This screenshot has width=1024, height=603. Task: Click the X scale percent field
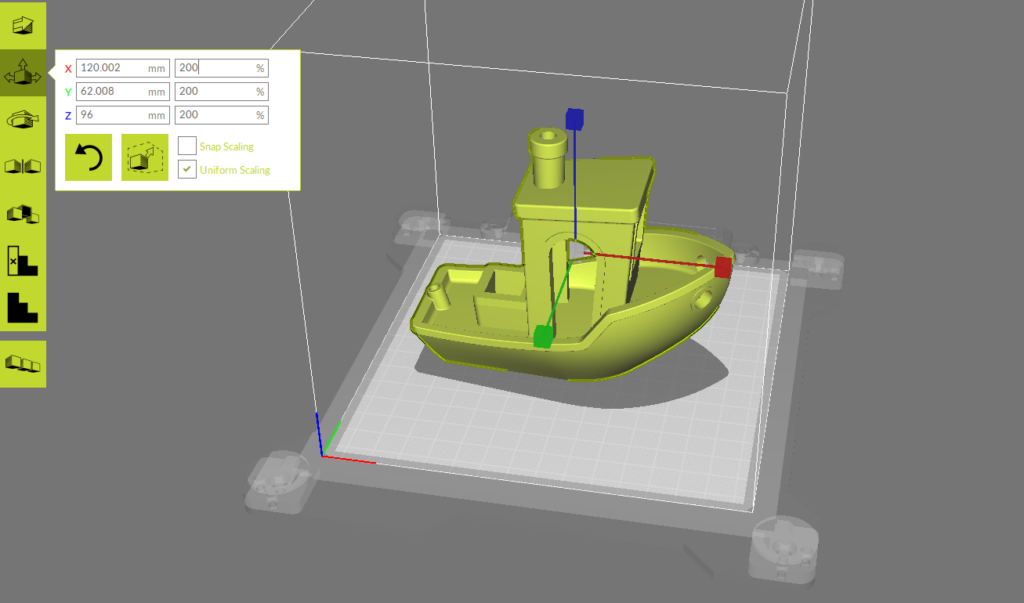coord(221,68)
